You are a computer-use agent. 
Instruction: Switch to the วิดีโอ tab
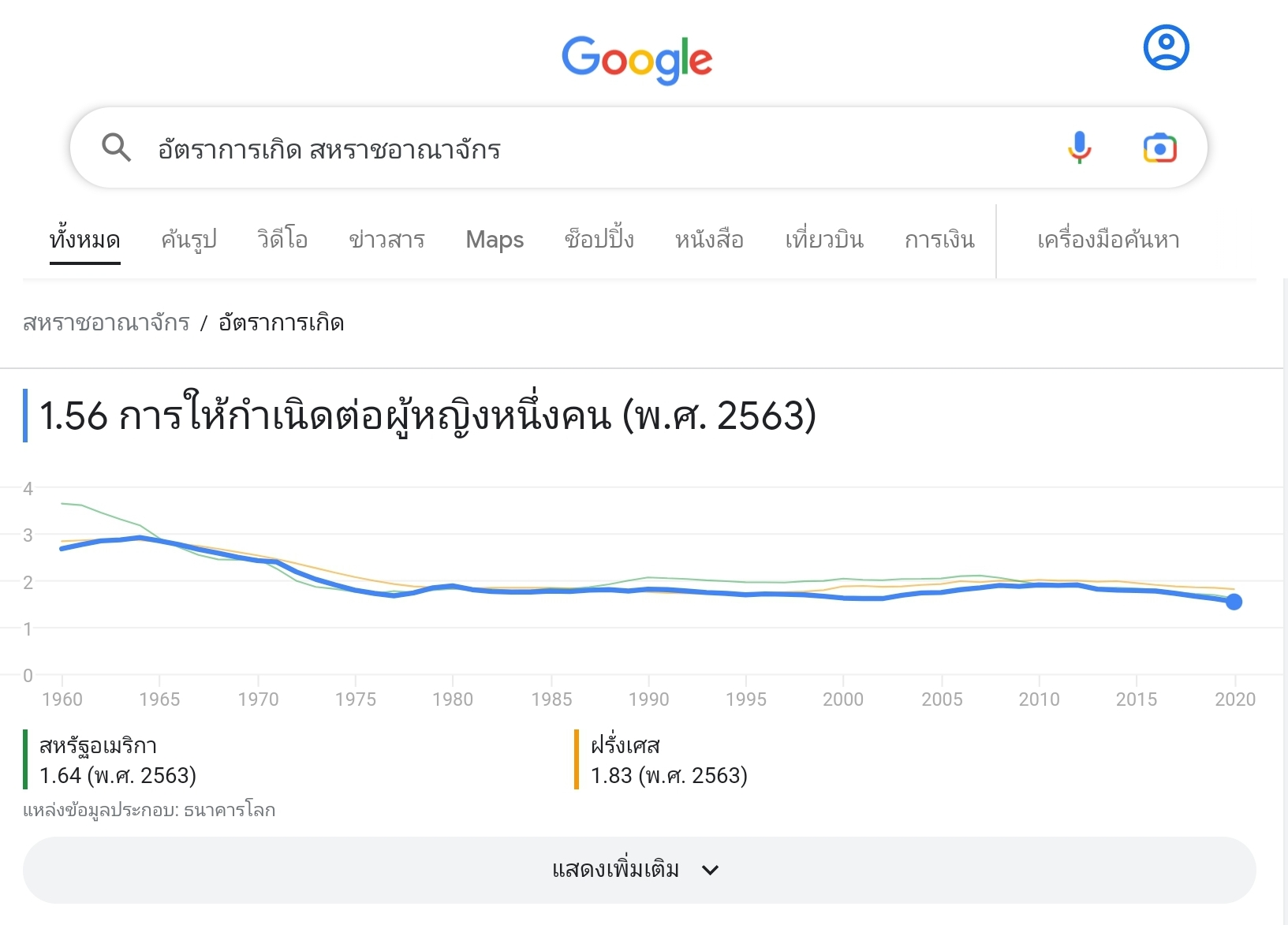coord(282,239)
